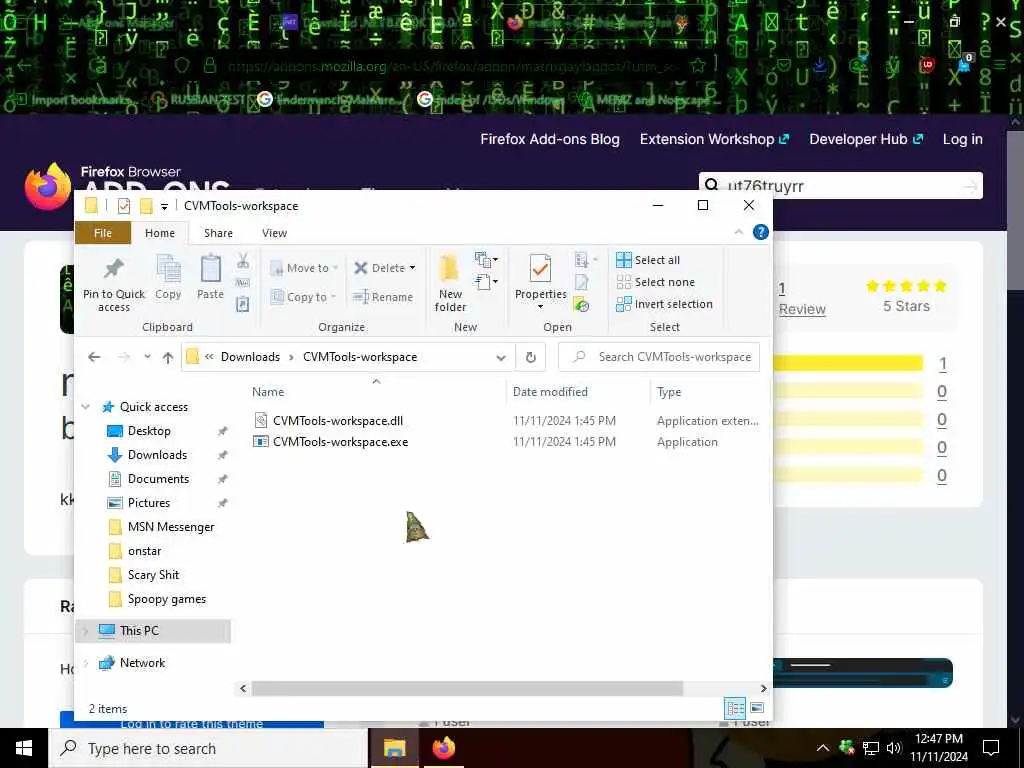Open Spoopy games folder in sidebar
This screenshot has width=1024, height=768.
point(167,599)
